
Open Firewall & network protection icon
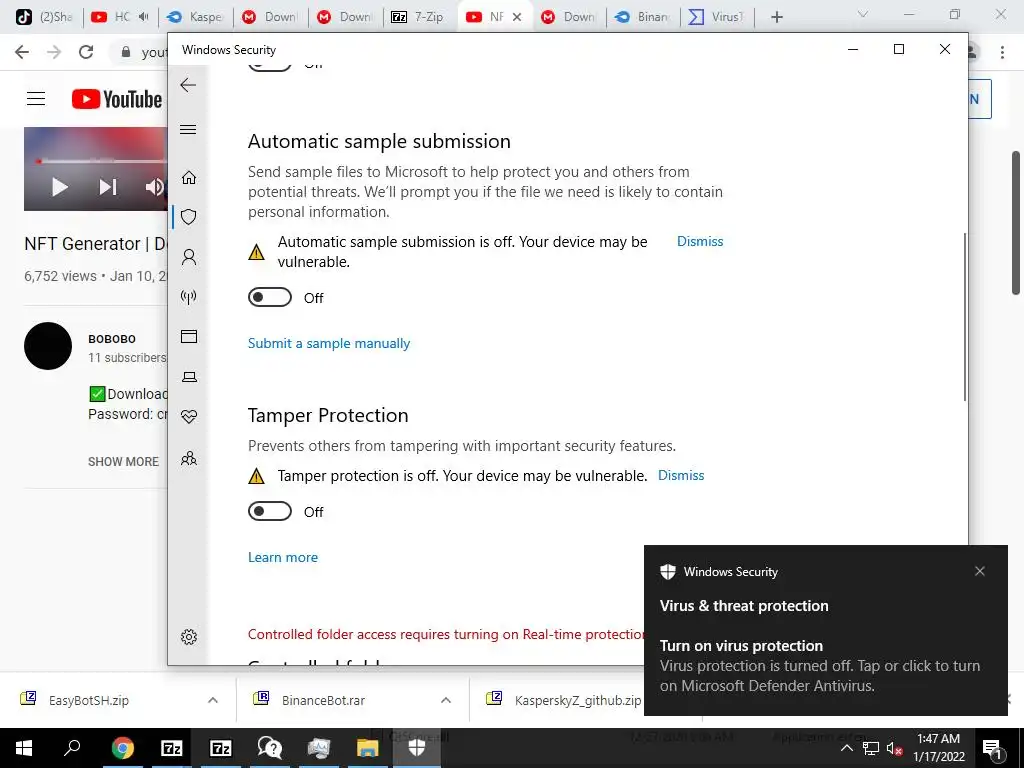pos(189,297)
